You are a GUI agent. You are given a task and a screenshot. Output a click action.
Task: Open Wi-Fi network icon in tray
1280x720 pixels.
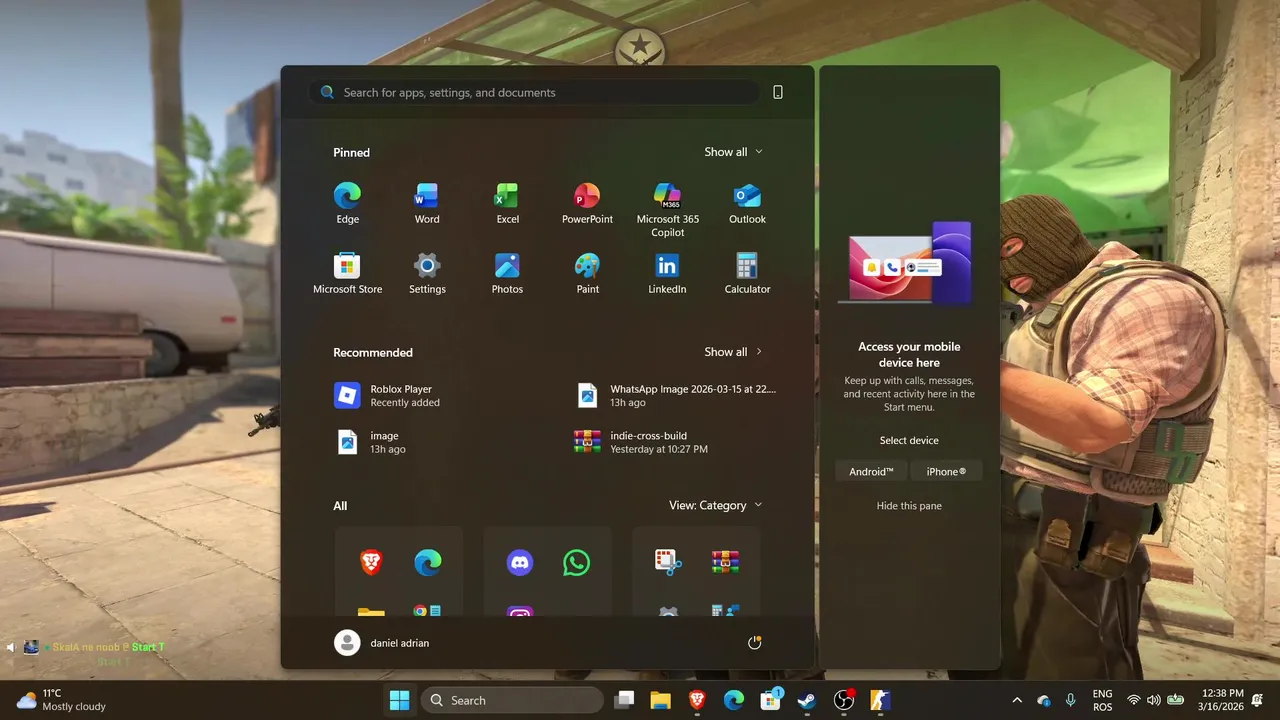point(1133,700)
